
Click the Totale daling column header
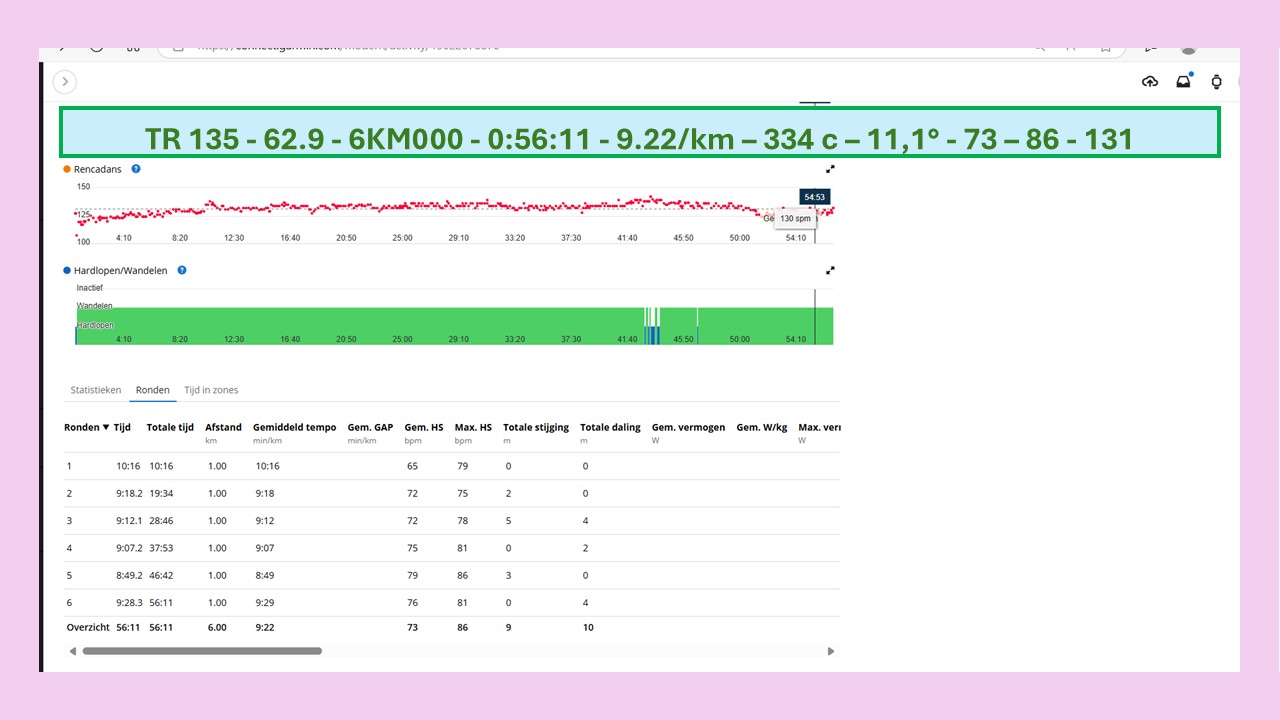click(x=611, y=427)
